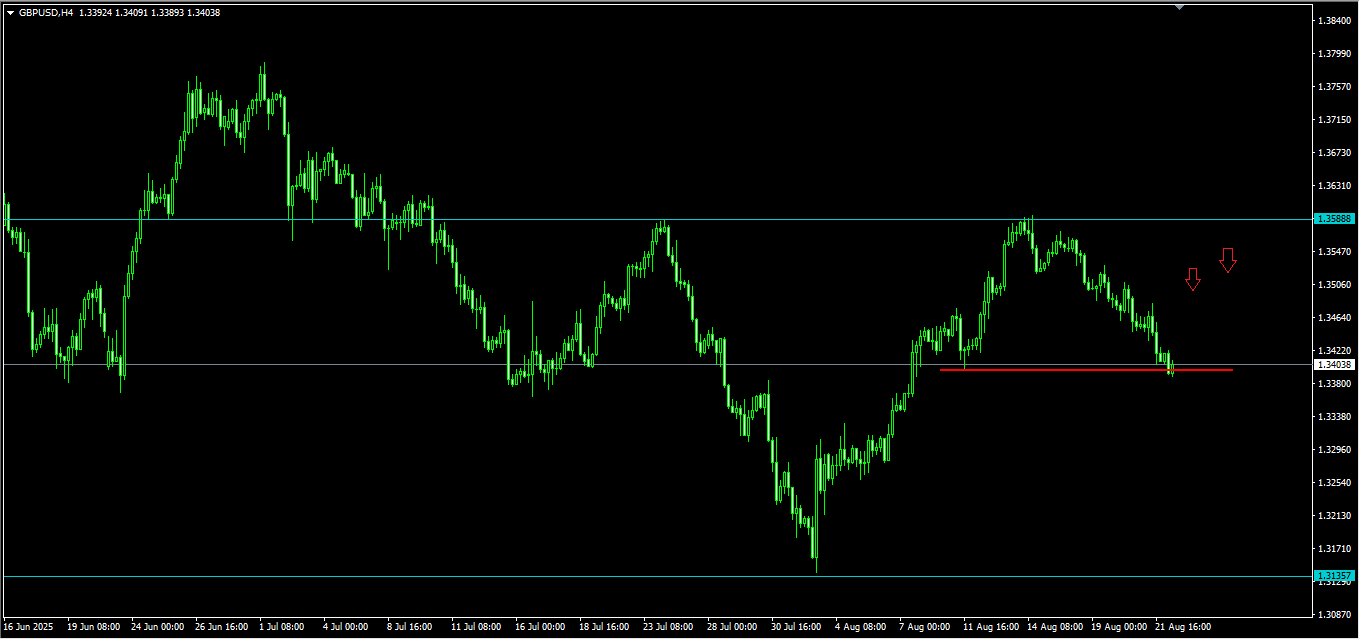Click the 30 Jul 16:00 time label
This screenshot has height=639, width=1359.
796,627
